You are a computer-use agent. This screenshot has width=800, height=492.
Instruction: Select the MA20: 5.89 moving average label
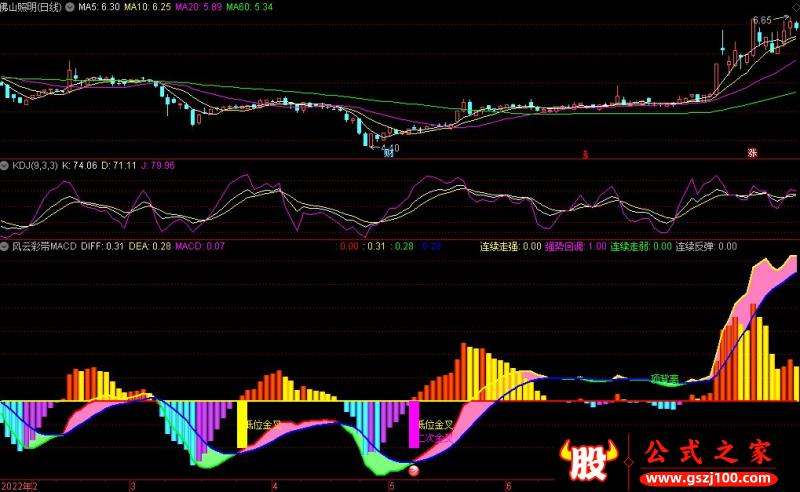tap(198, 7)
